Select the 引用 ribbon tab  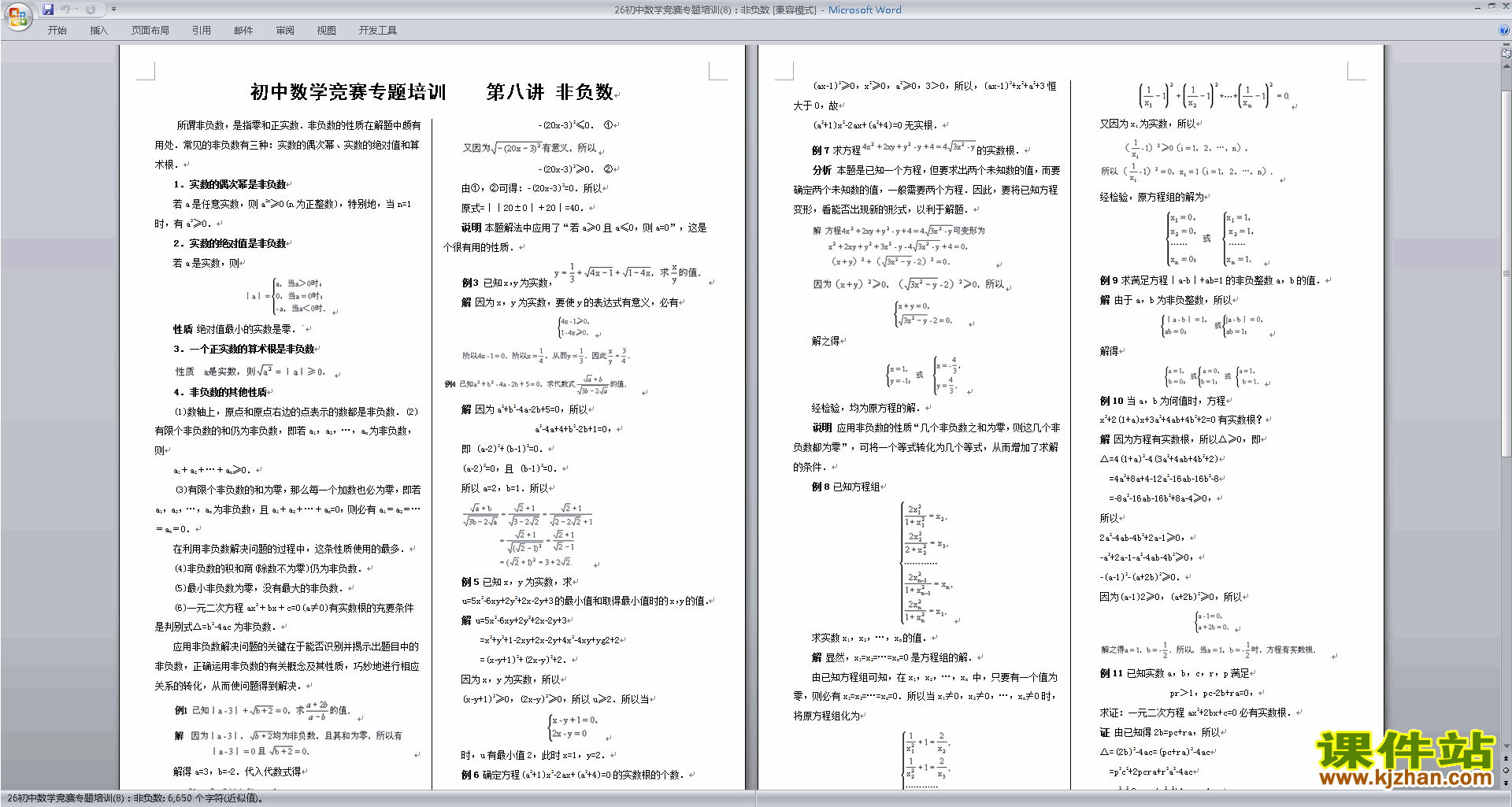click(x=201, y=31)
